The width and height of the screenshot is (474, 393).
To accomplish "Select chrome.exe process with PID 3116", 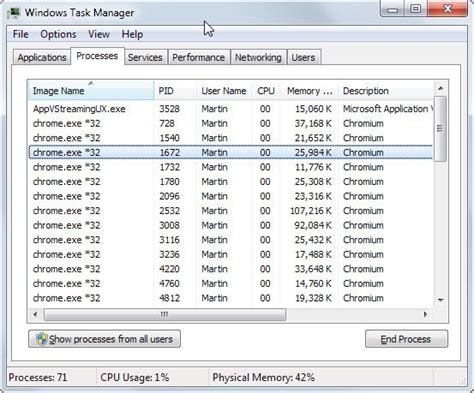I will pos(231,240).
